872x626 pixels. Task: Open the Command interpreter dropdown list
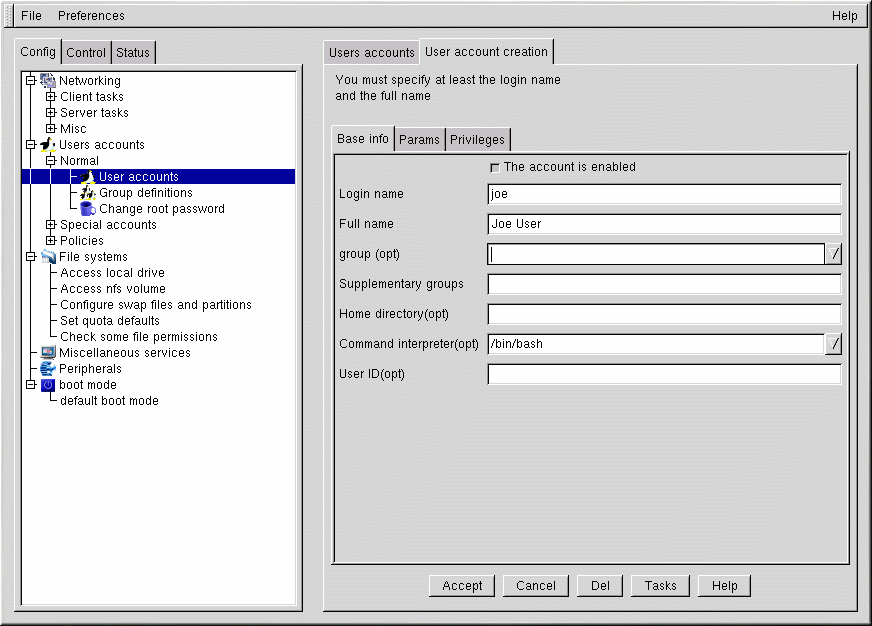[x=834, y=344]
